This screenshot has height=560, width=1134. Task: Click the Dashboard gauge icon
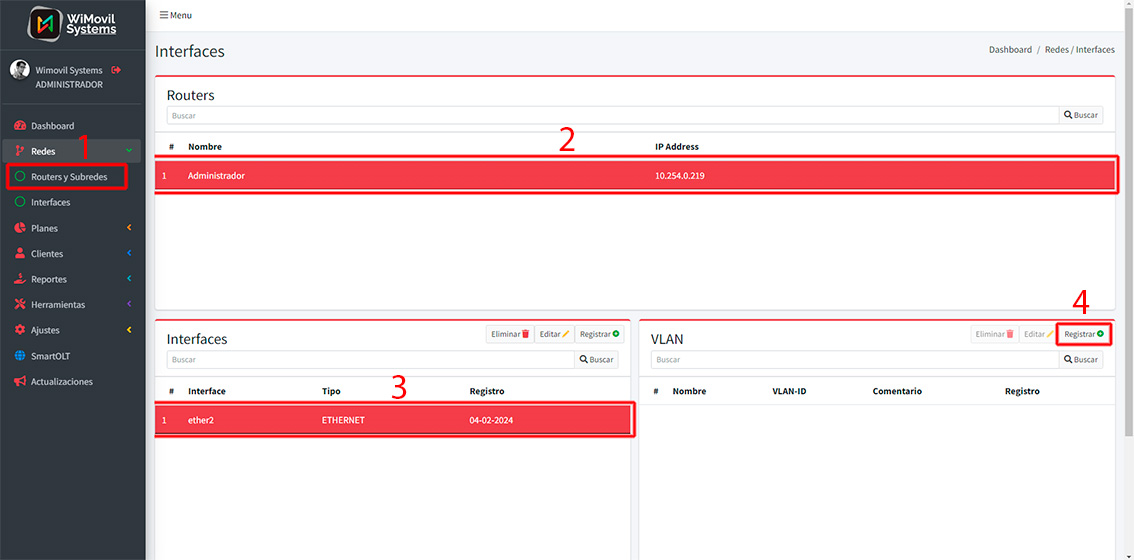tap(20, 126)
